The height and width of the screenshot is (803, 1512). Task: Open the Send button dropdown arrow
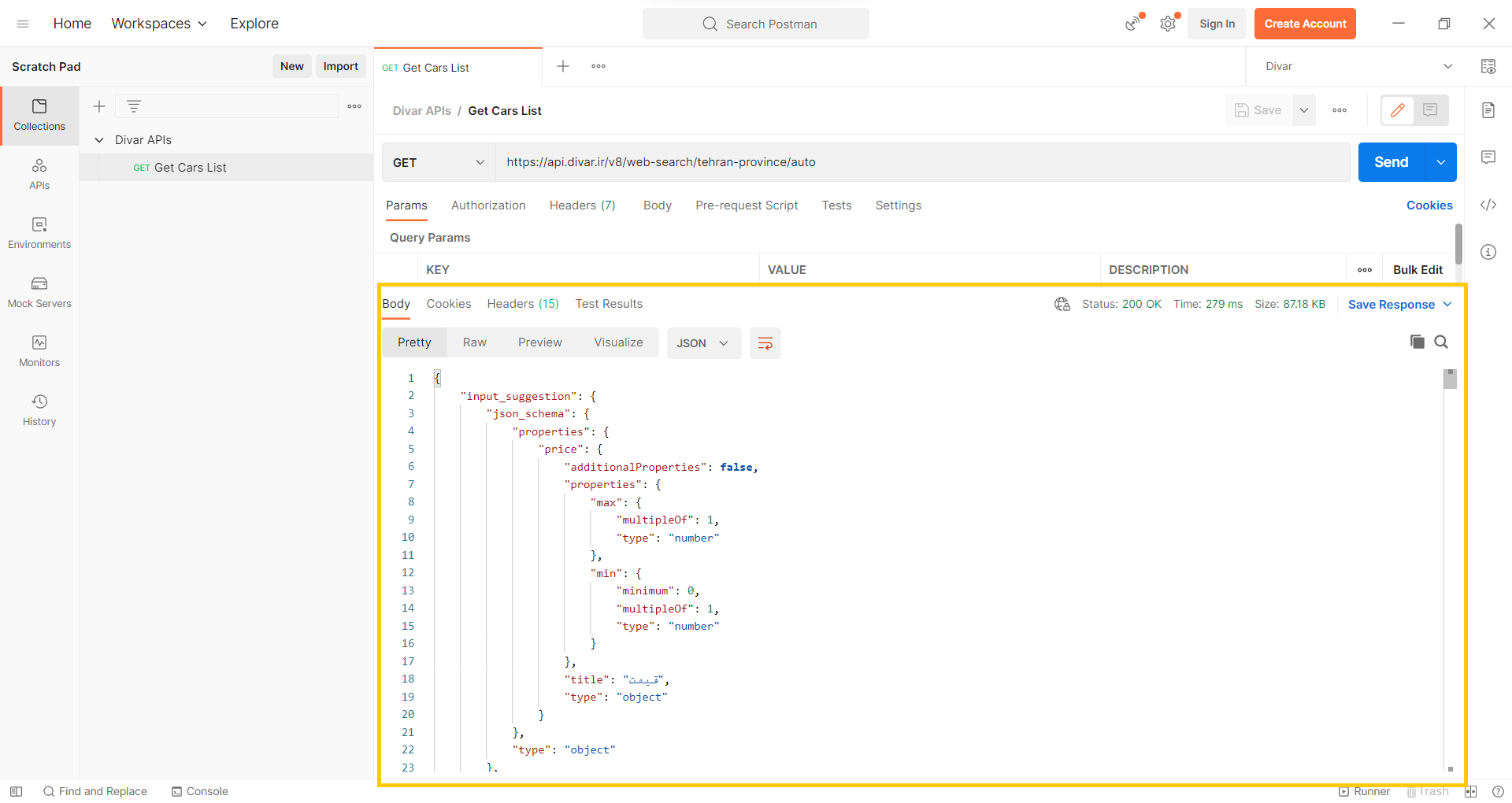point(1441,162)
